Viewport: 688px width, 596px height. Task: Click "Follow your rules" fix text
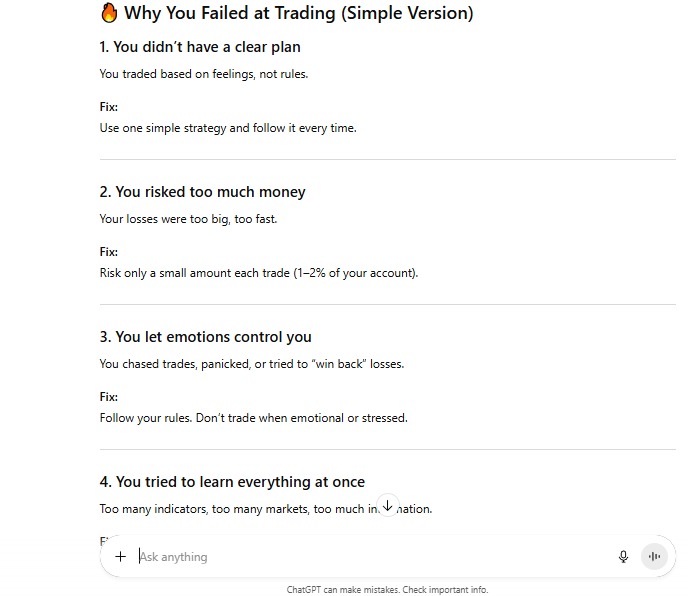[x=253, y=418]
